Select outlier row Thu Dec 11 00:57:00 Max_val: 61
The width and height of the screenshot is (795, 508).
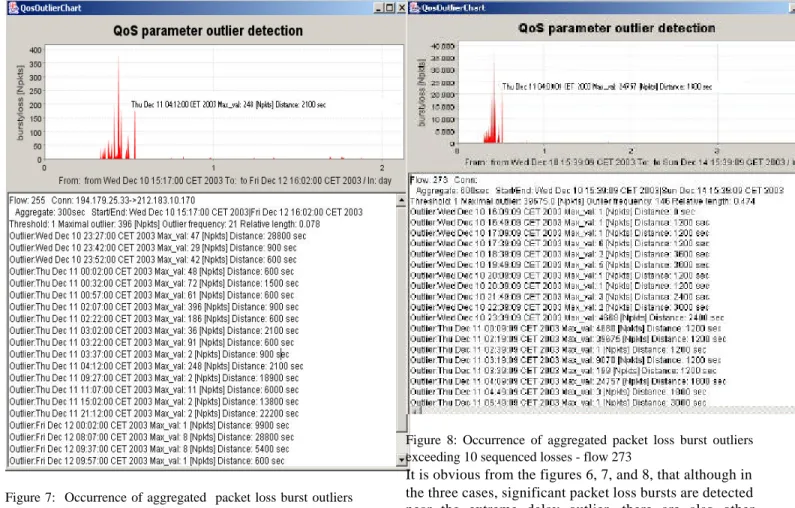click(152, 295)
